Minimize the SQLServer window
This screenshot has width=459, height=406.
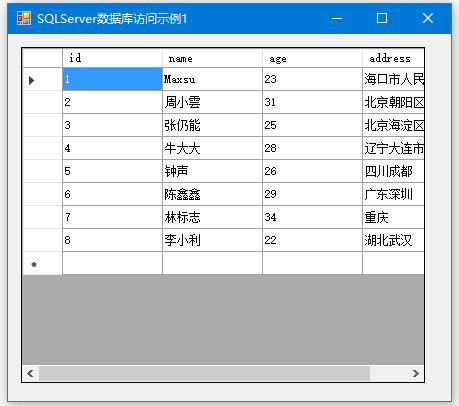pos(337,18)
